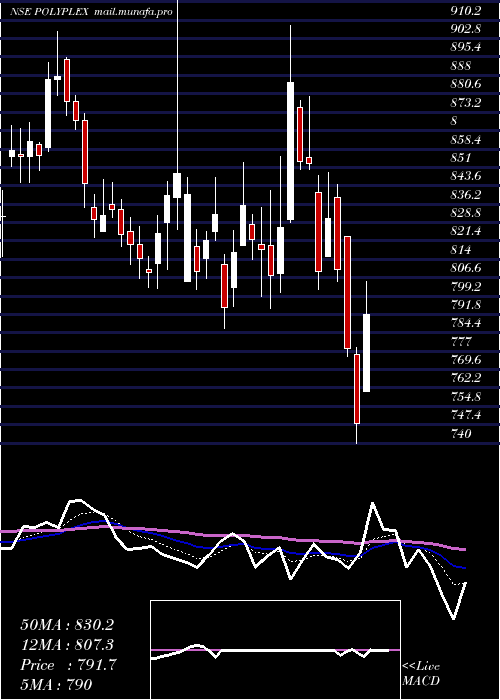
Task: Click the 784.4 price axis label
Action: [x=466, y=323]
